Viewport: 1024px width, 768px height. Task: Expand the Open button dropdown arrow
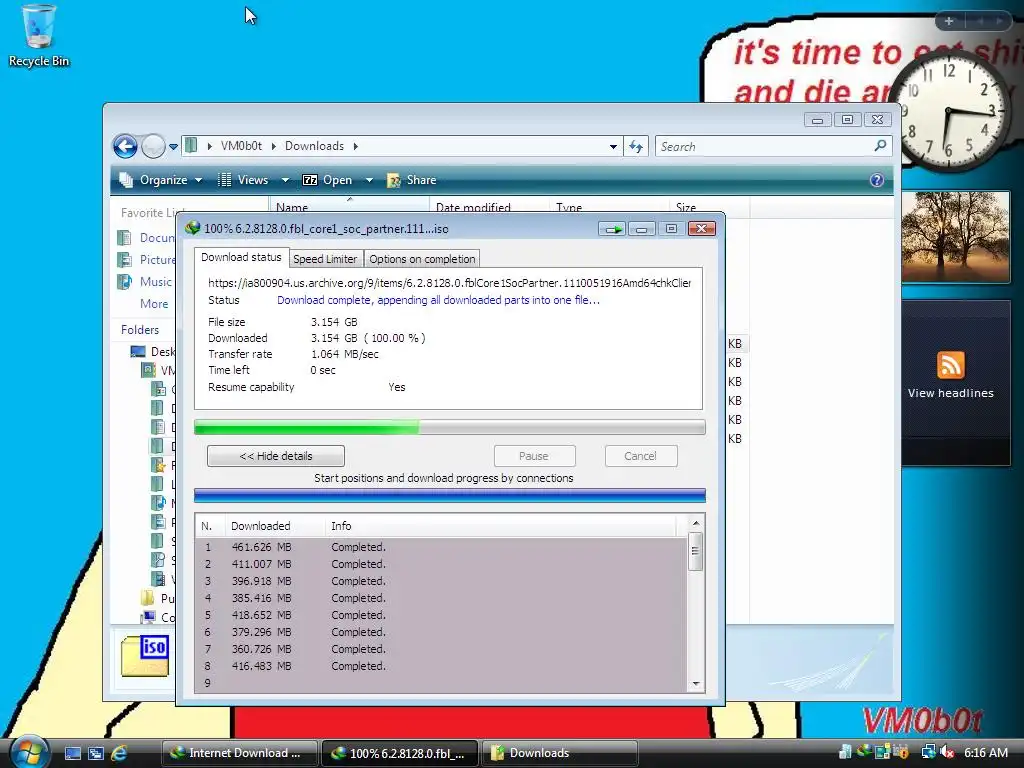(x=369, y=180)
